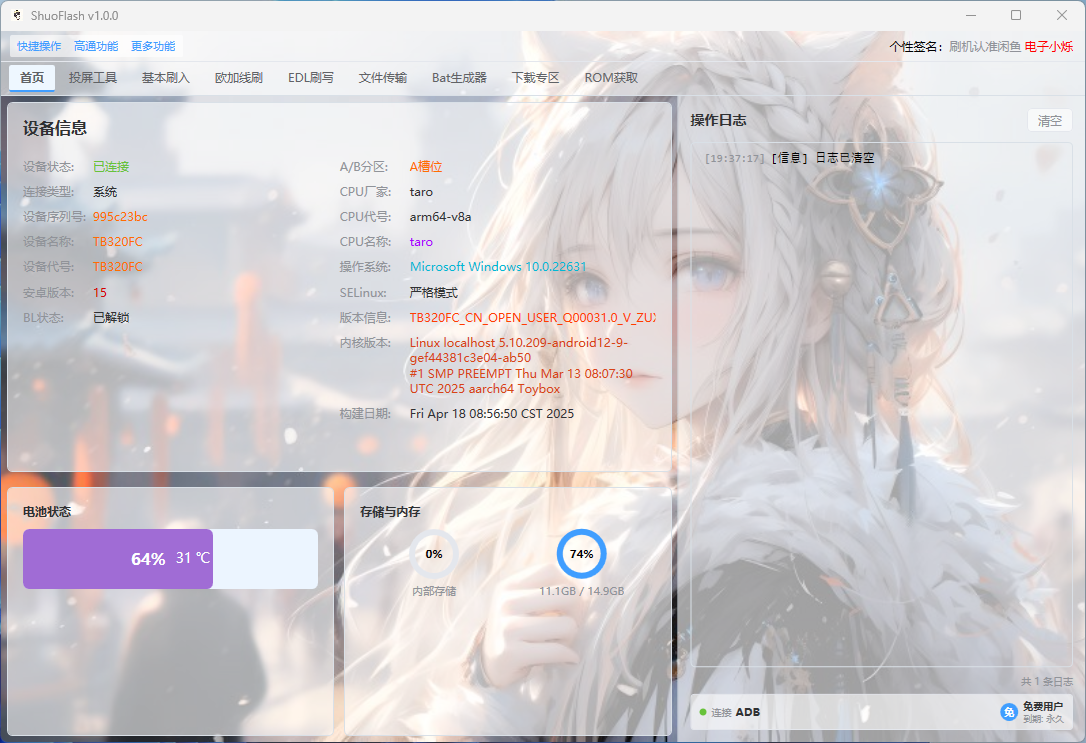Click the 共 1 条日志 count label

[x=1047, y=682]
